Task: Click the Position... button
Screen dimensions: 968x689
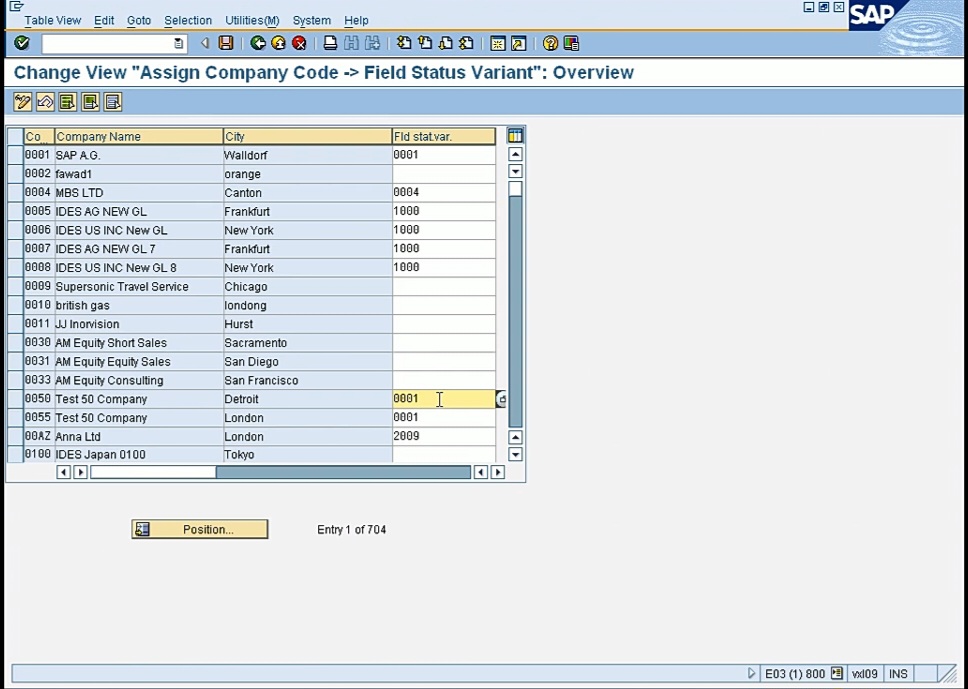Action: tap(199, 529)
